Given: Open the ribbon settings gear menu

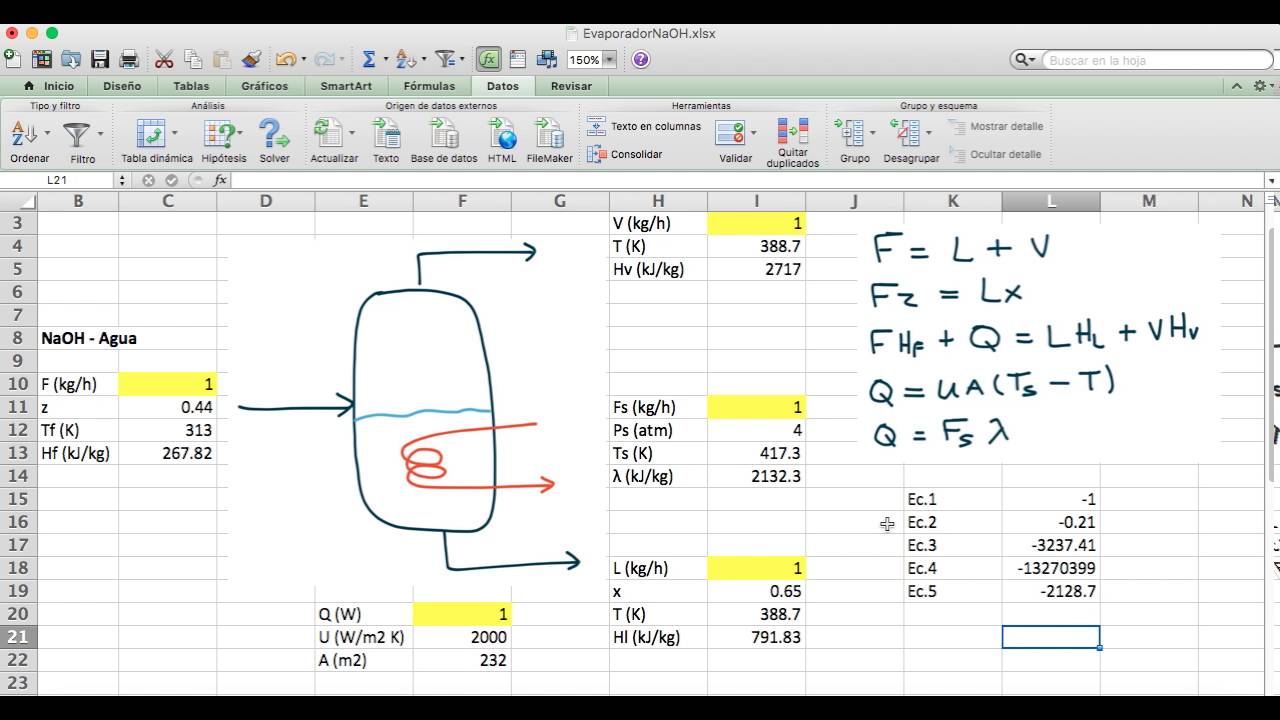Looking at the screenshot, I should tap(1263, 86).
